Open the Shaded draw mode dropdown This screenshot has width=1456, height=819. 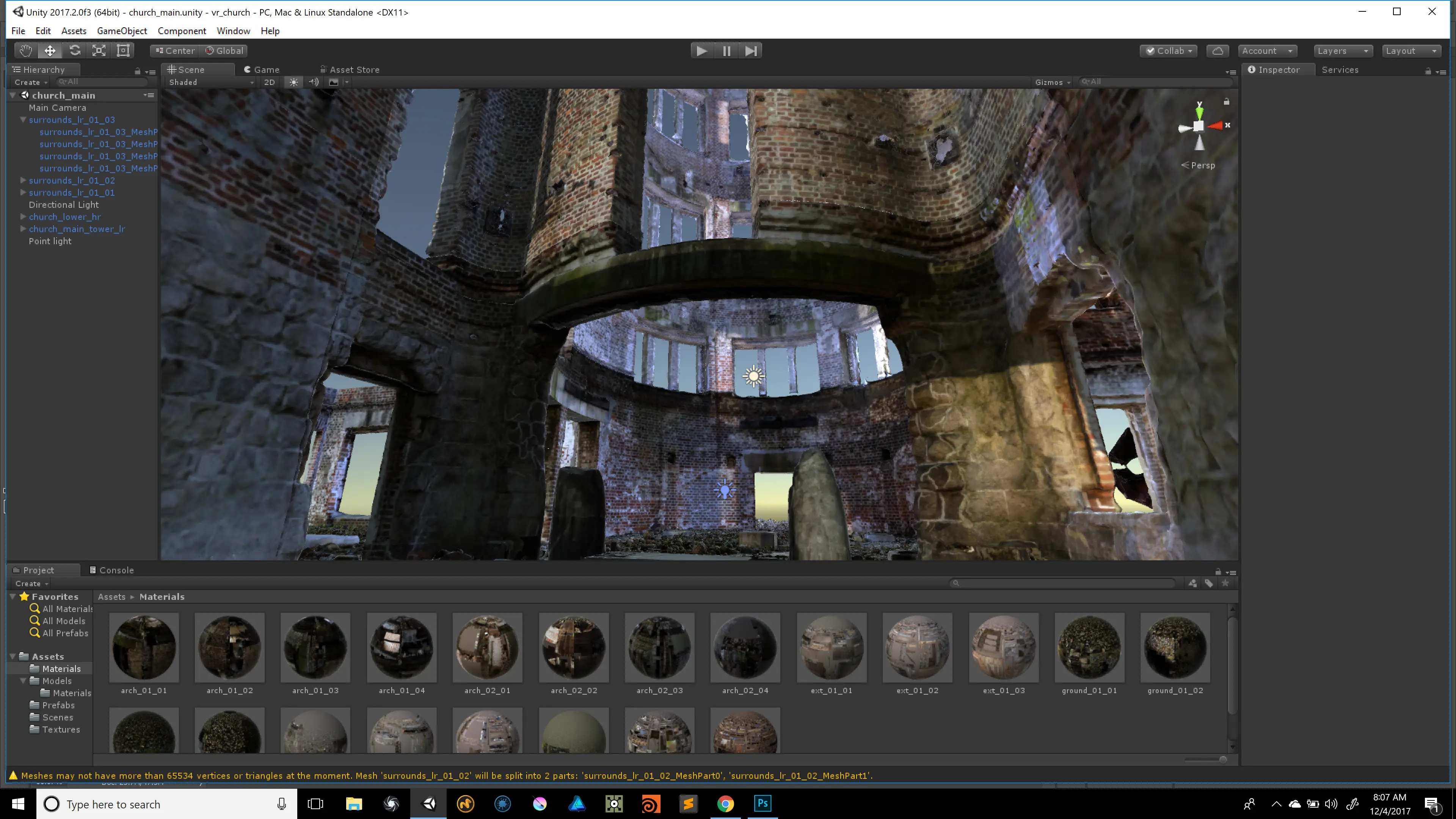pos(212,82)
